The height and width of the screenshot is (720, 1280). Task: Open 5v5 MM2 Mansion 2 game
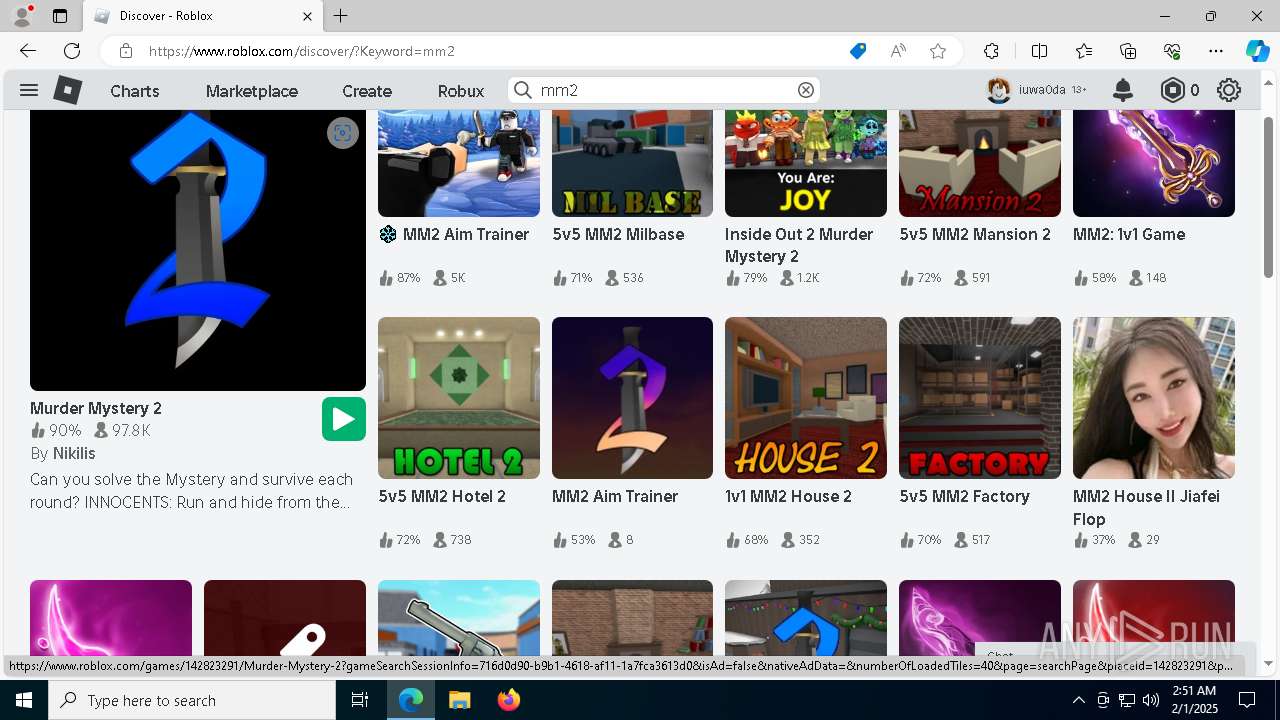(980, 163)
